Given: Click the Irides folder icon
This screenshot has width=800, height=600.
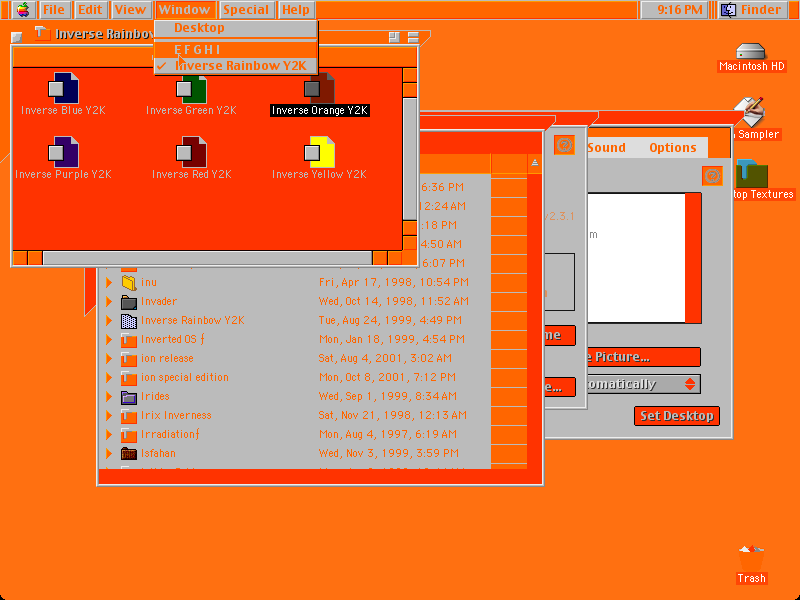Looking at the screenshot, I should pyautogui.click(x=129, y=396).
